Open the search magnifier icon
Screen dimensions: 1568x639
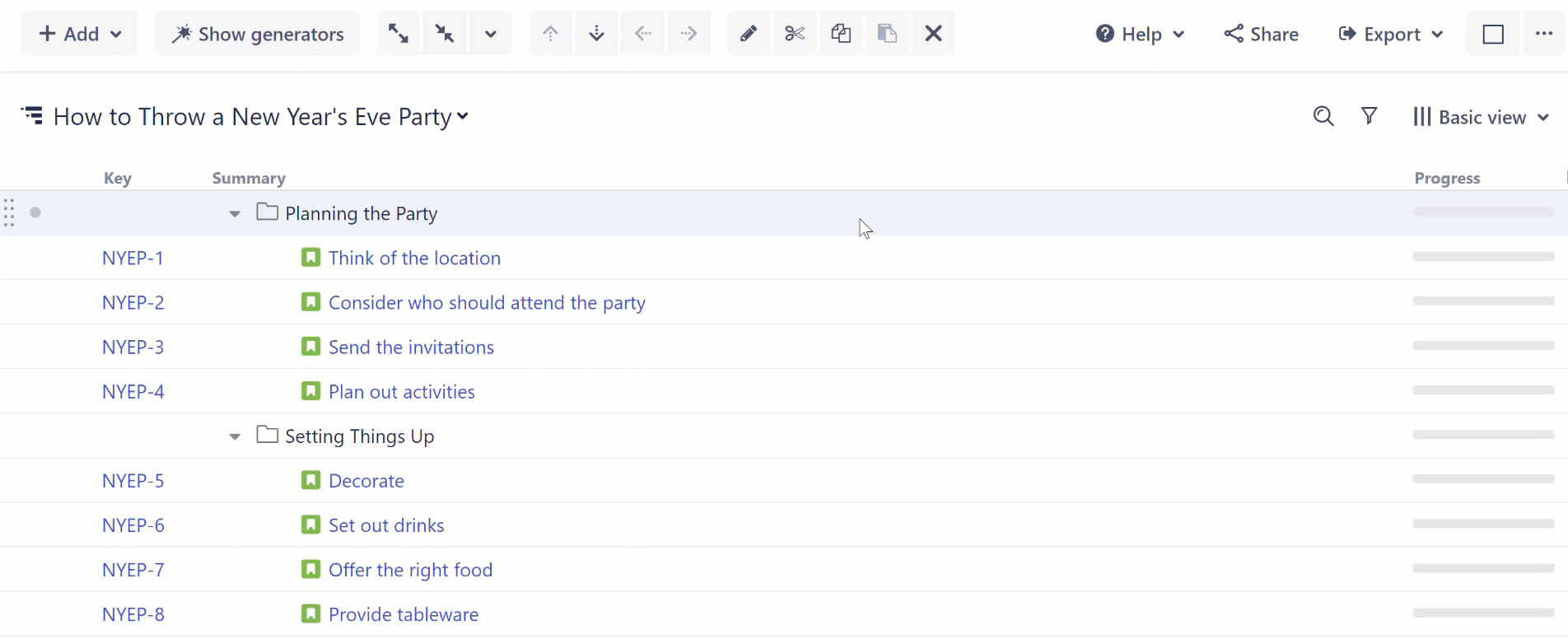1323,116
